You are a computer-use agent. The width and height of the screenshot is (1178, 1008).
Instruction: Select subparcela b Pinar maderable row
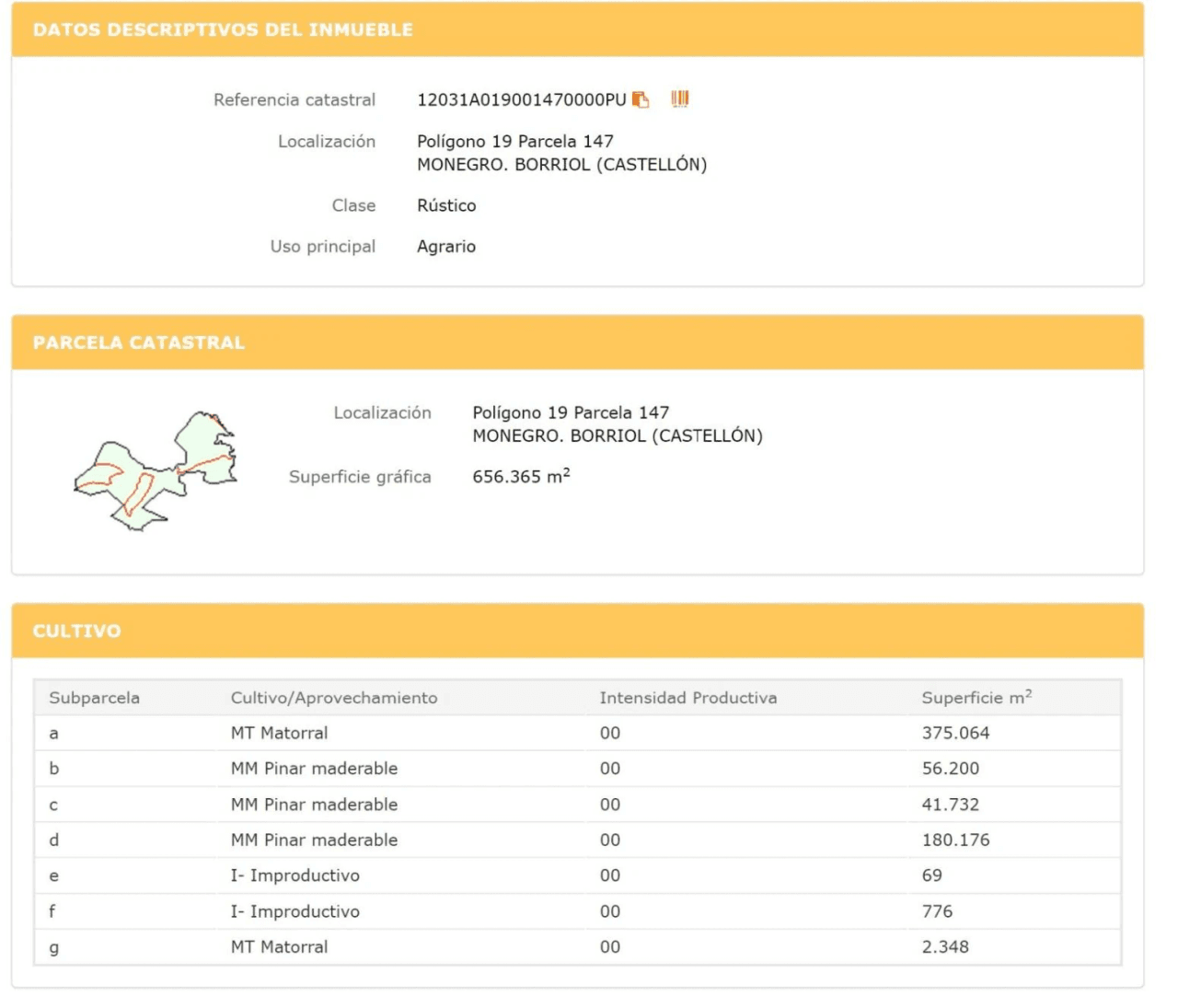[x=577, y=769]
